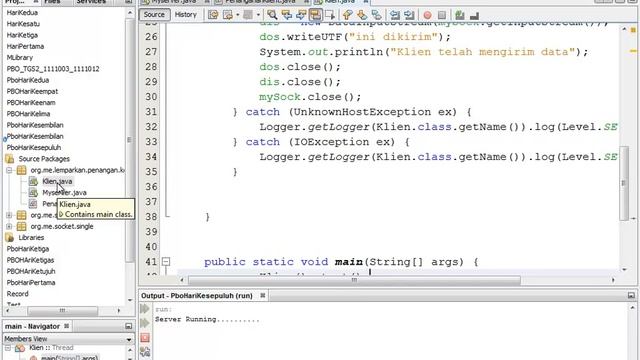Click yellow warning mark in error stripe
Viewport: 640px width, 360px height.
[x=633, y=51]
